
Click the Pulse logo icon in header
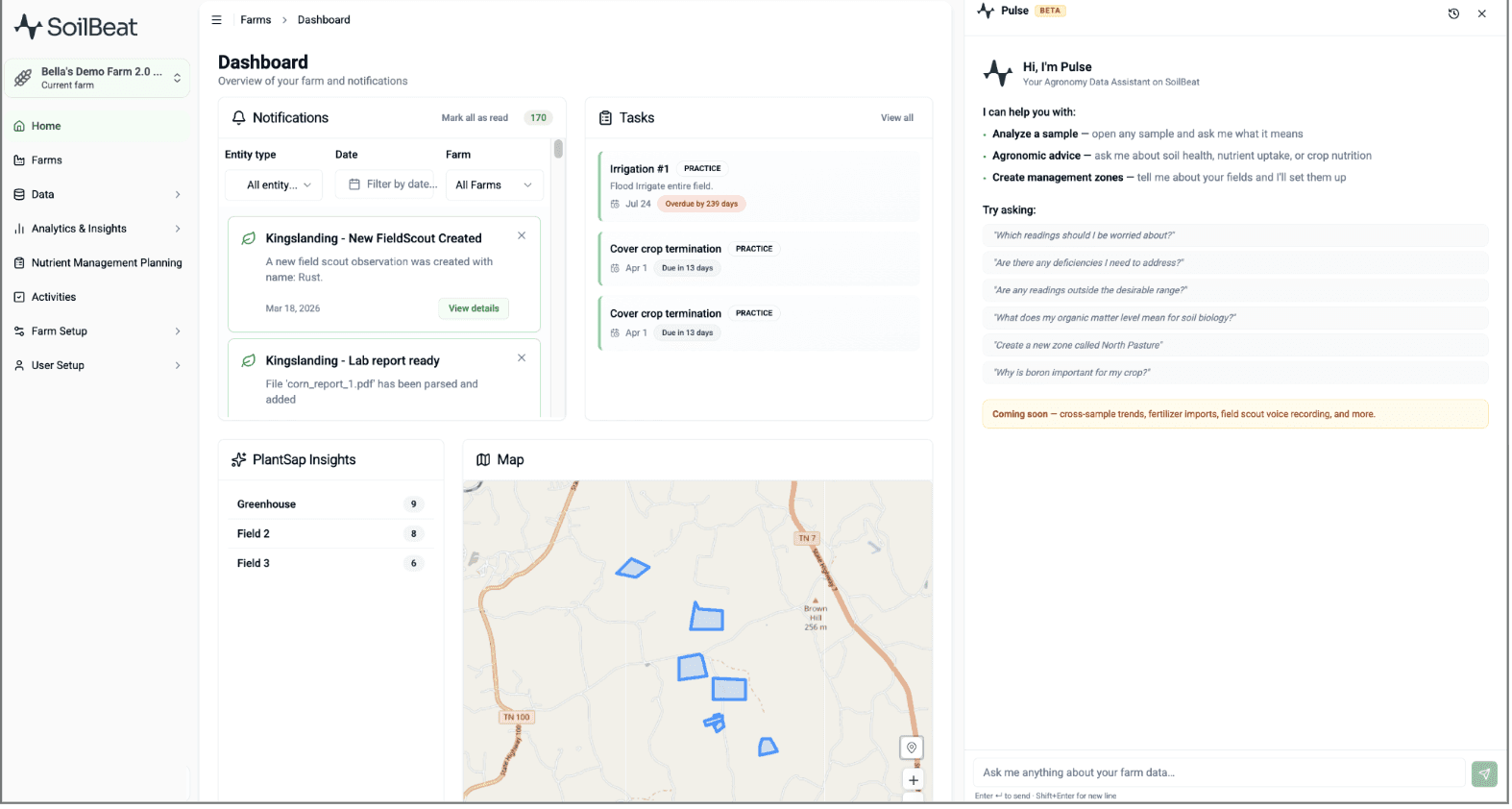click(986, 11)
